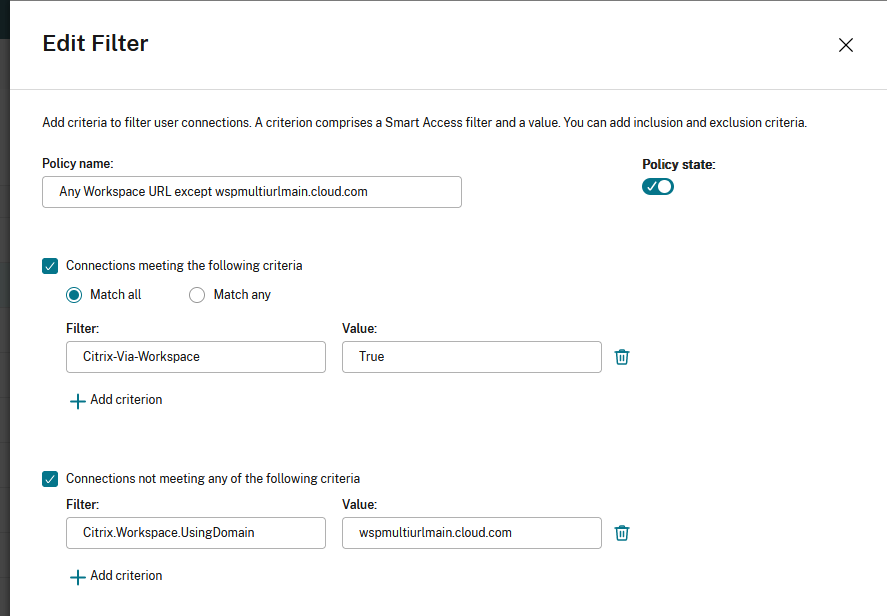The height and width of the screenshot is (616, 887).
Task: Uncheck Connections not meeting any criteria
Action: pyautogui.click(x=50, y=479)
